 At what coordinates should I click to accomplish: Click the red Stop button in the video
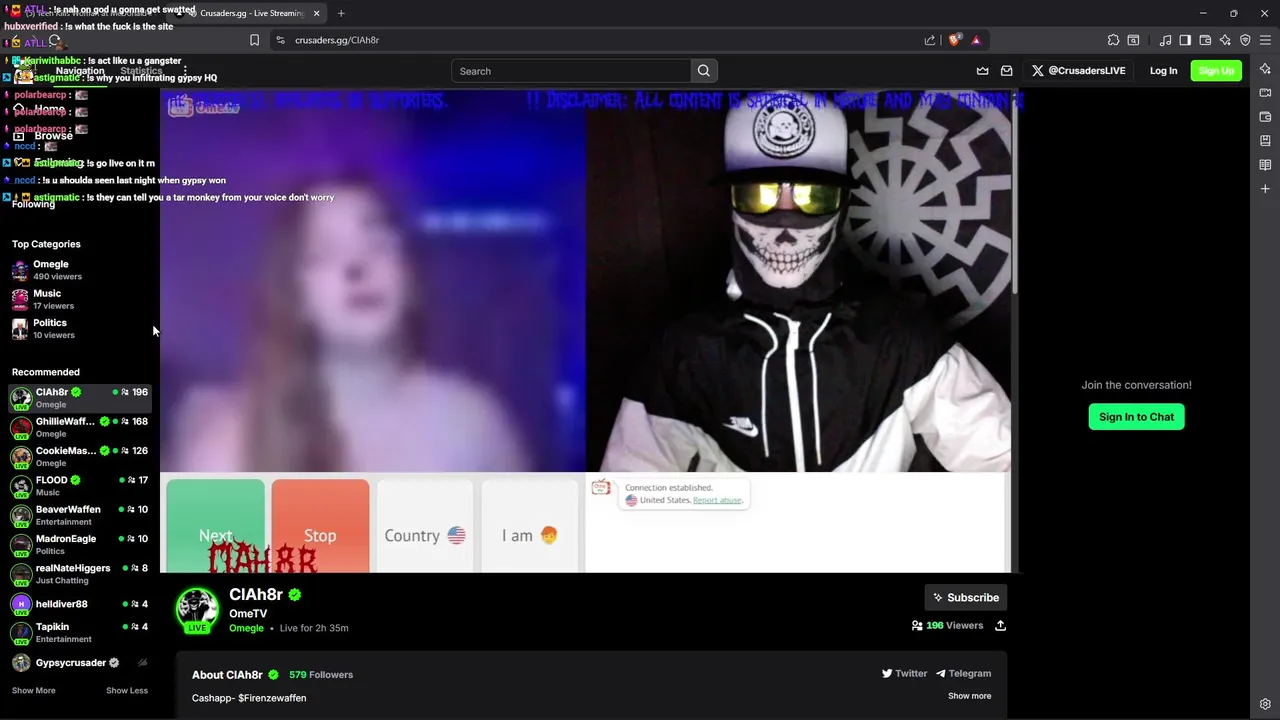point(320,526)
